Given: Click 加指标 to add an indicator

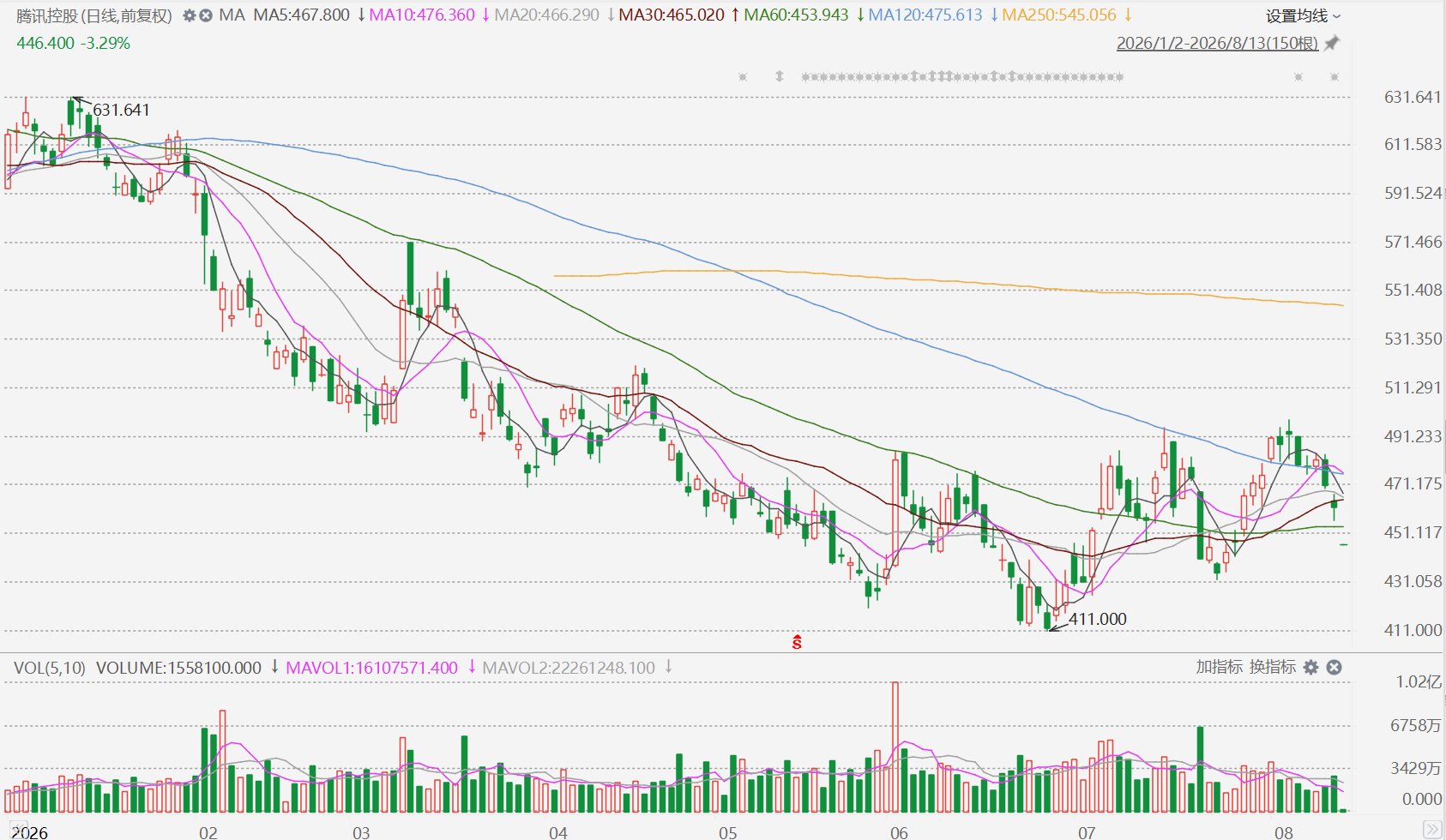Looking at the screenshot, I should [x=1219, y=667].
